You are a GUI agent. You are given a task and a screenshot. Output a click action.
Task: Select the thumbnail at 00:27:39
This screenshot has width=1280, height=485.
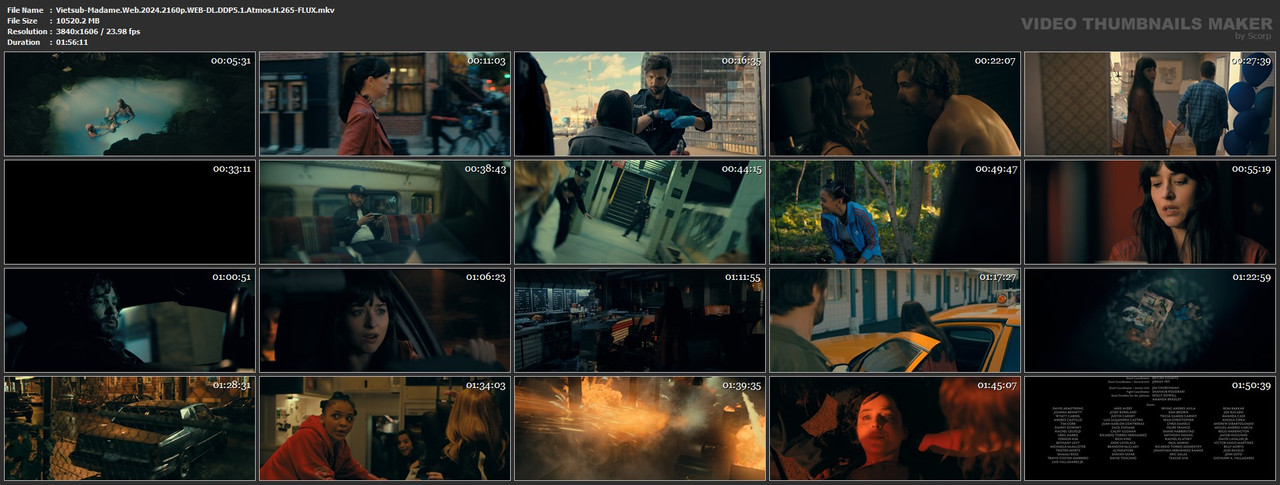[x=1150, y=104]
